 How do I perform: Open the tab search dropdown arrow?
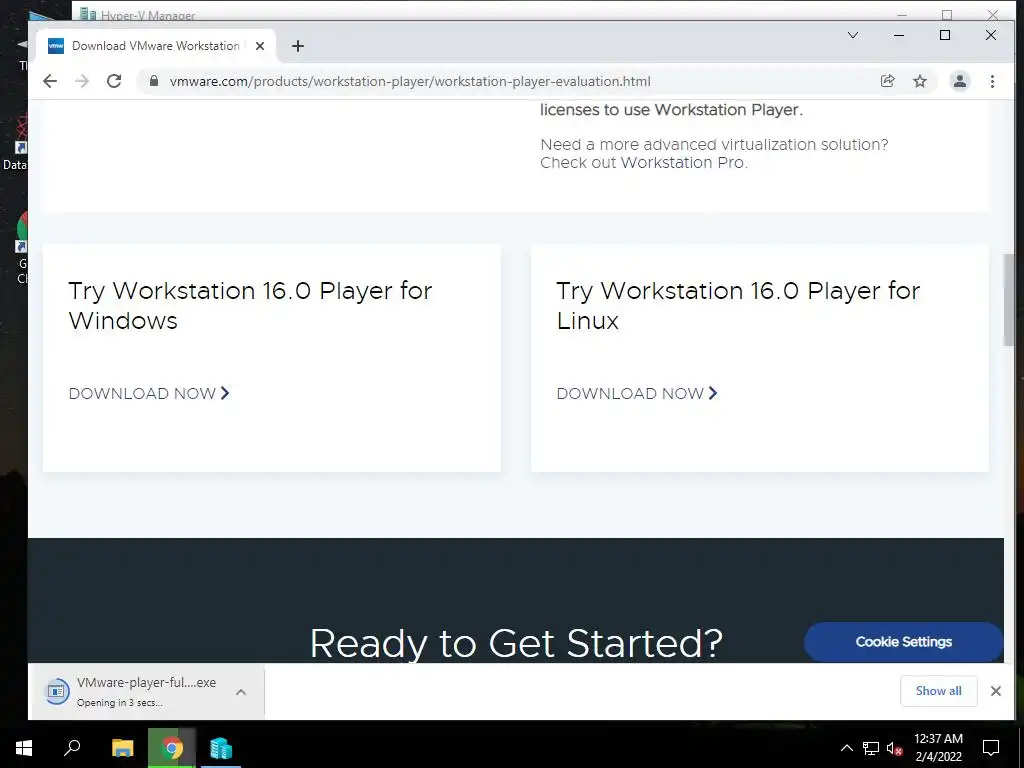852,35
